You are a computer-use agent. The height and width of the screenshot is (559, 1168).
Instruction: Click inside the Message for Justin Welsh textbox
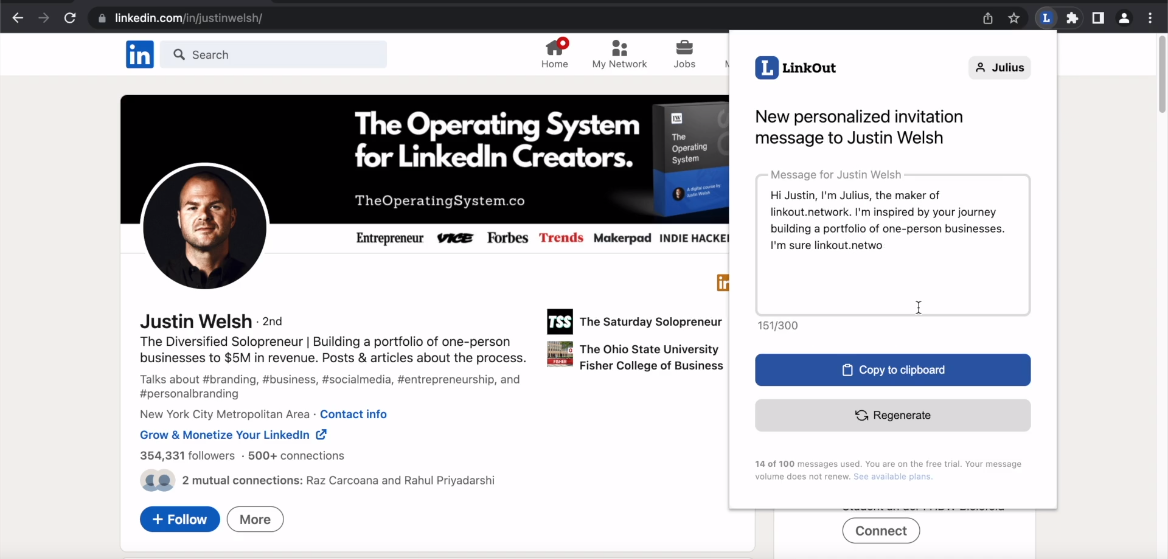click(x=892, y=245)
